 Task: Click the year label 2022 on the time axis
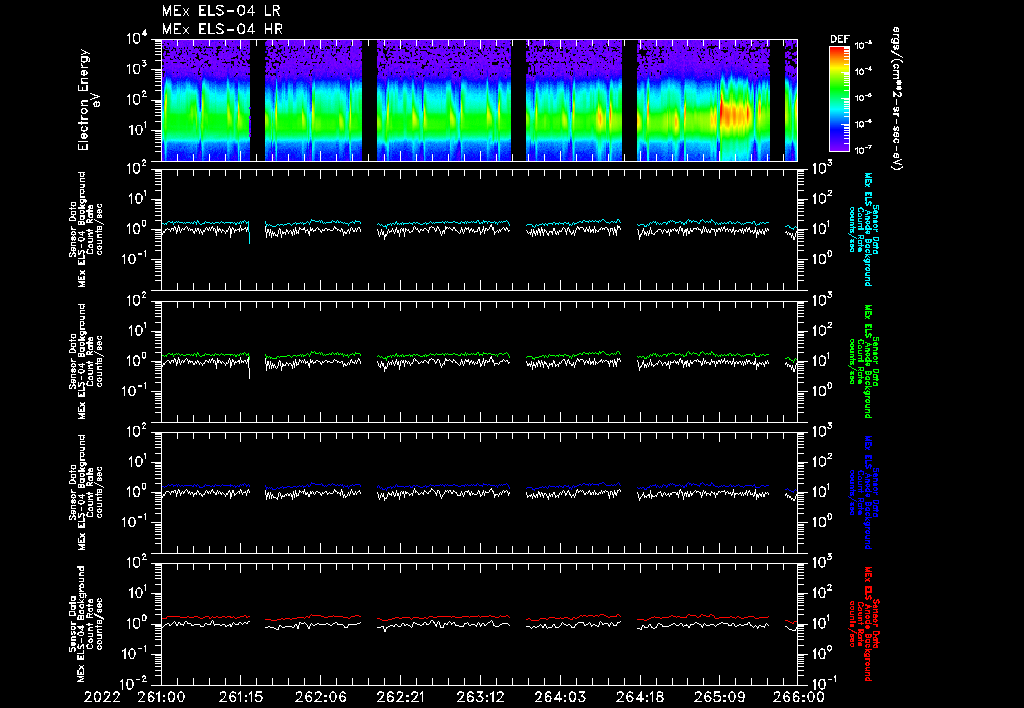pyautogui.click(x=102, y=697)
